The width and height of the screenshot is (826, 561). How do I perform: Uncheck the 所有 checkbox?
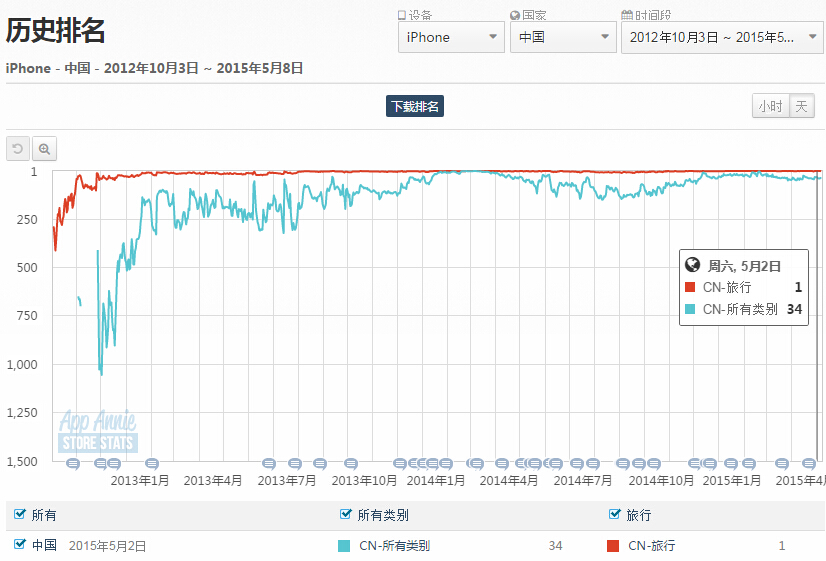pos(19,515)
